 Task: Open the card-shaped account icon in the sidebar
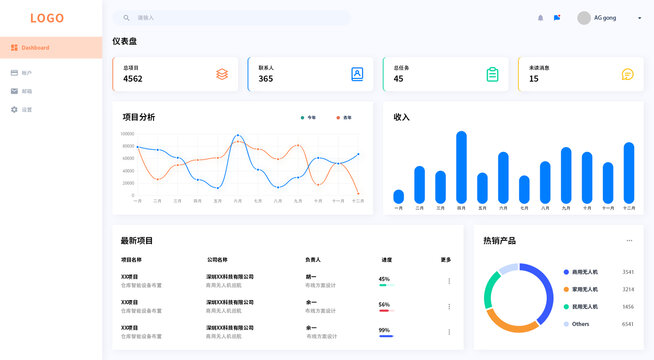click(14, 73)
